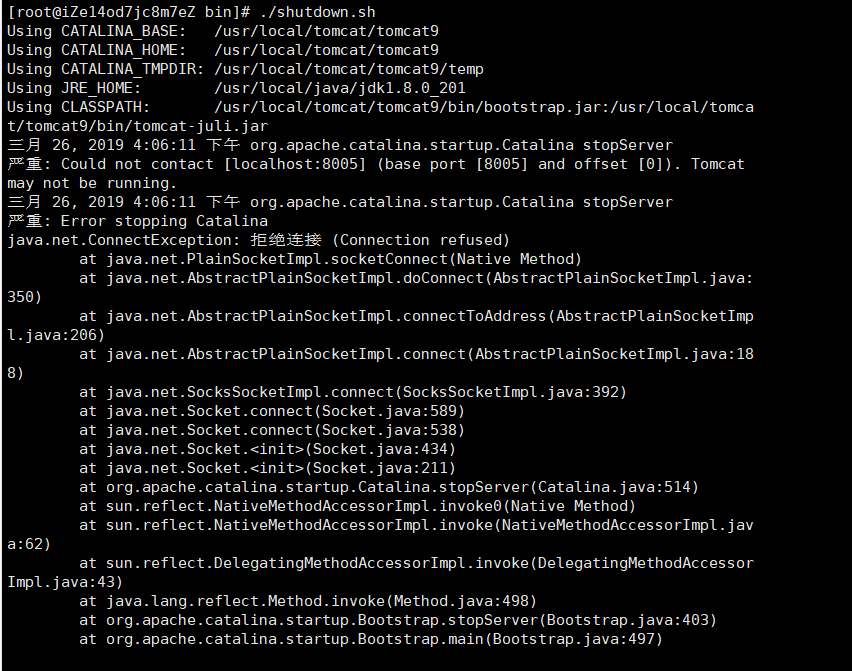Click the Bootstrap.main Bootstrap.java:497 line
This screenshot has width=852, height=671.
pyautogui.click(x=371, y=639)
